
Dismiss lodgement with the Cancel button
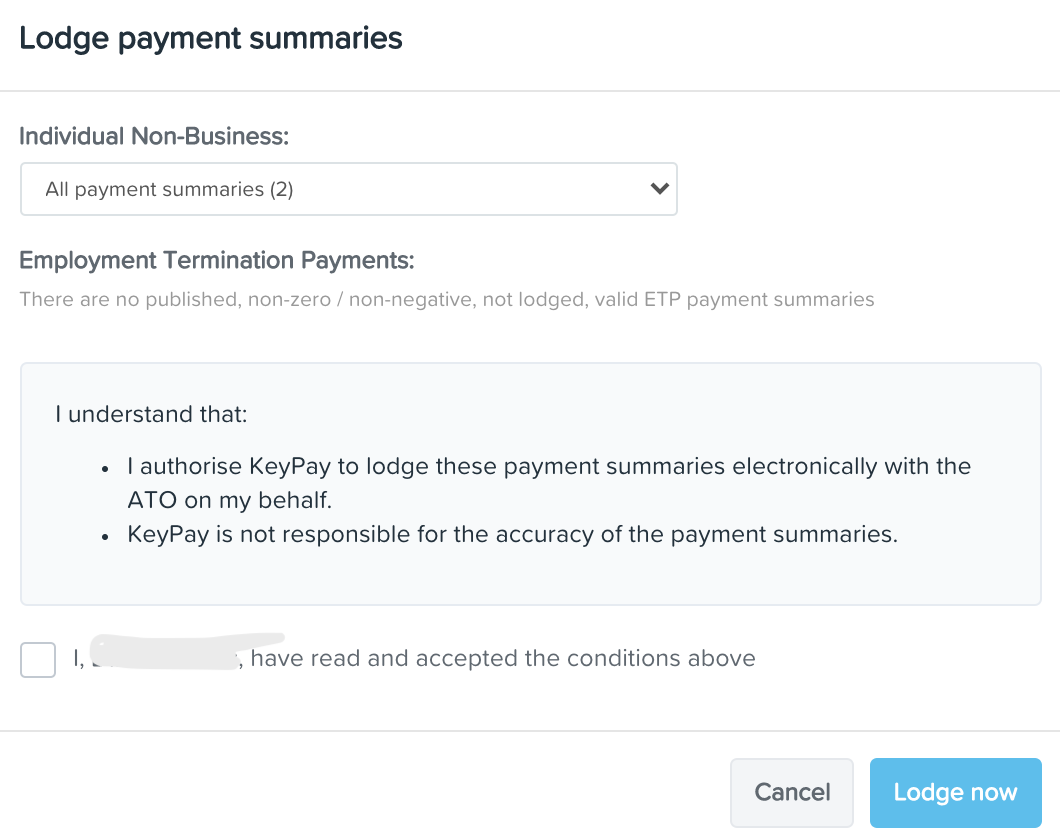(791, 792)
